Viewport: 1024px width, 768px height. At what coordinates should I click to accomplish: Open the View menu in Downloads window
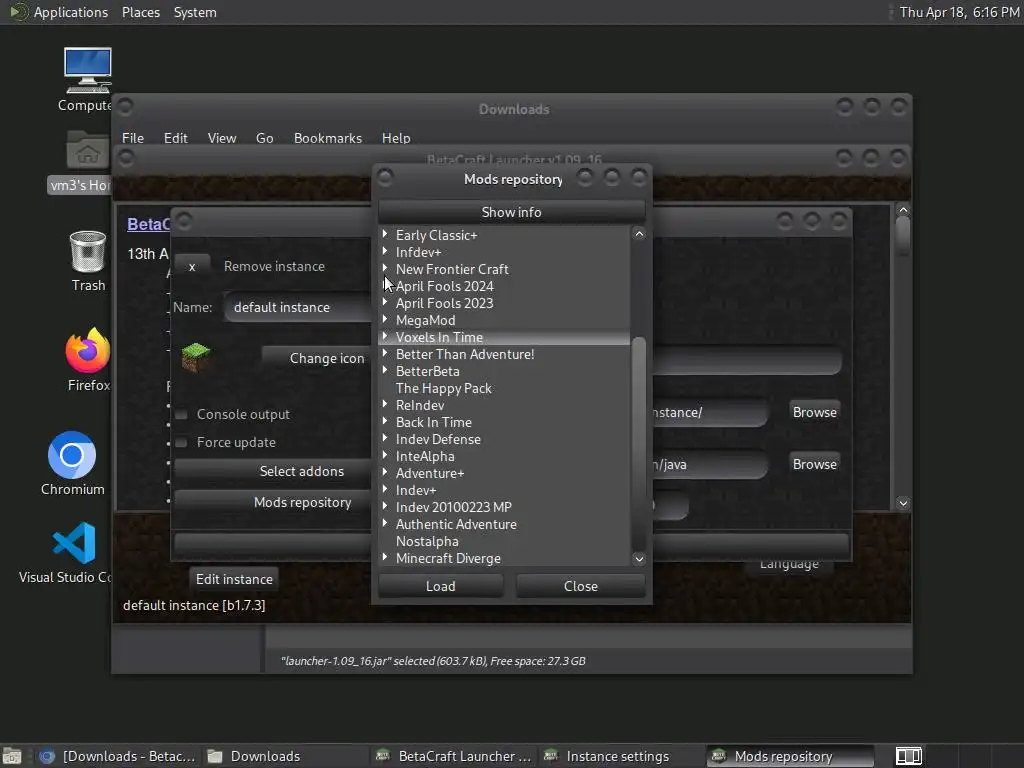(221, 138)
